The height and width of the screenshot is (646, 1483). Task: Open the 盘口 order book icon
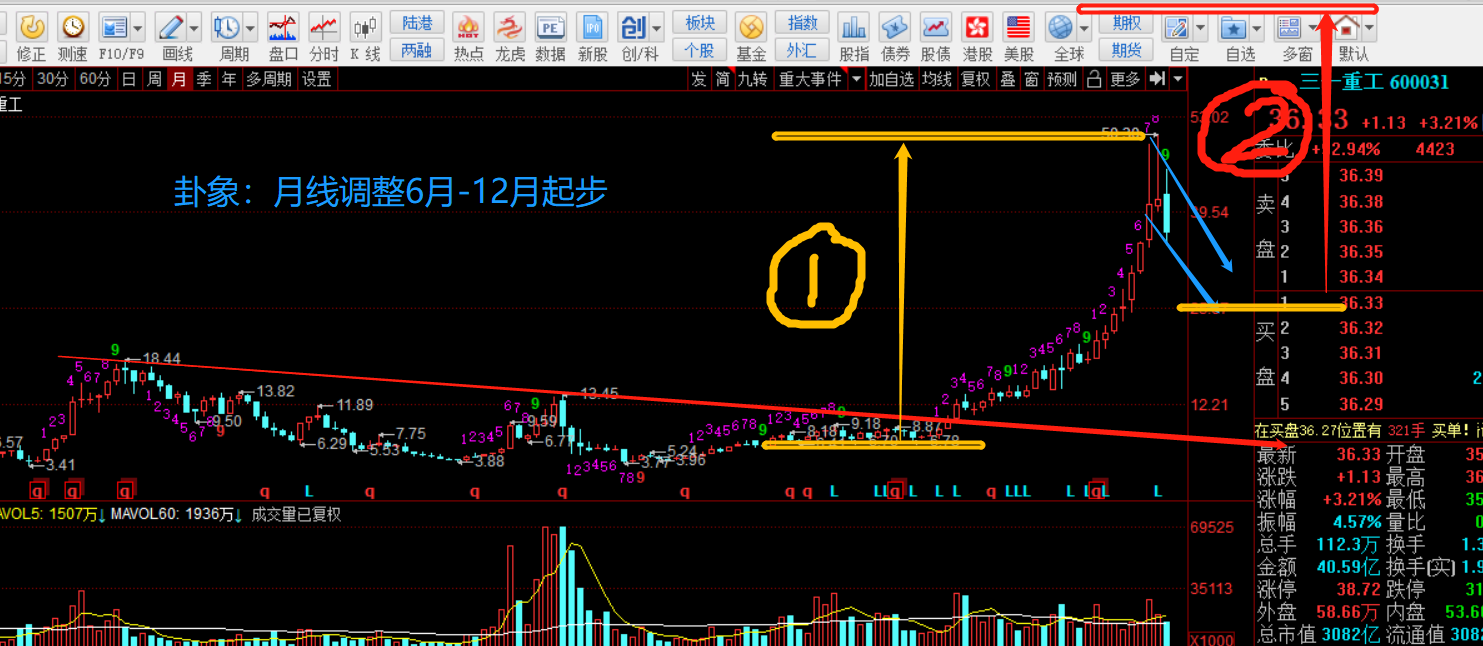coord(283,27)
